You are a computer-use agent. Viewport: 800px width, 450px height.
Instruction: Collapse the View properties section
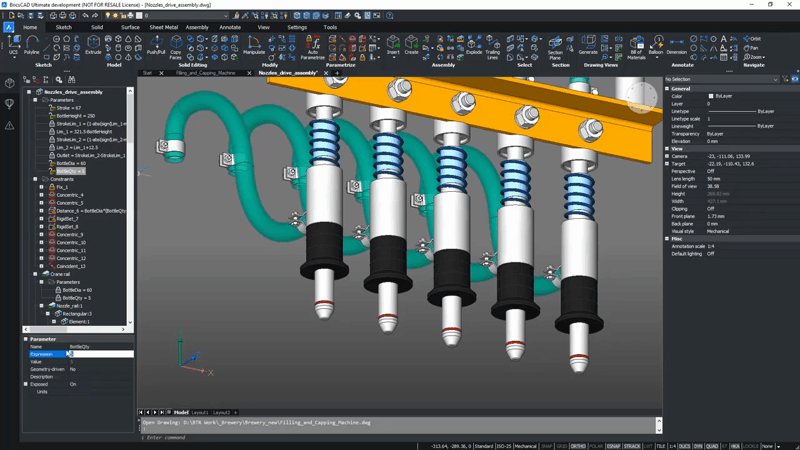[667, 148]
